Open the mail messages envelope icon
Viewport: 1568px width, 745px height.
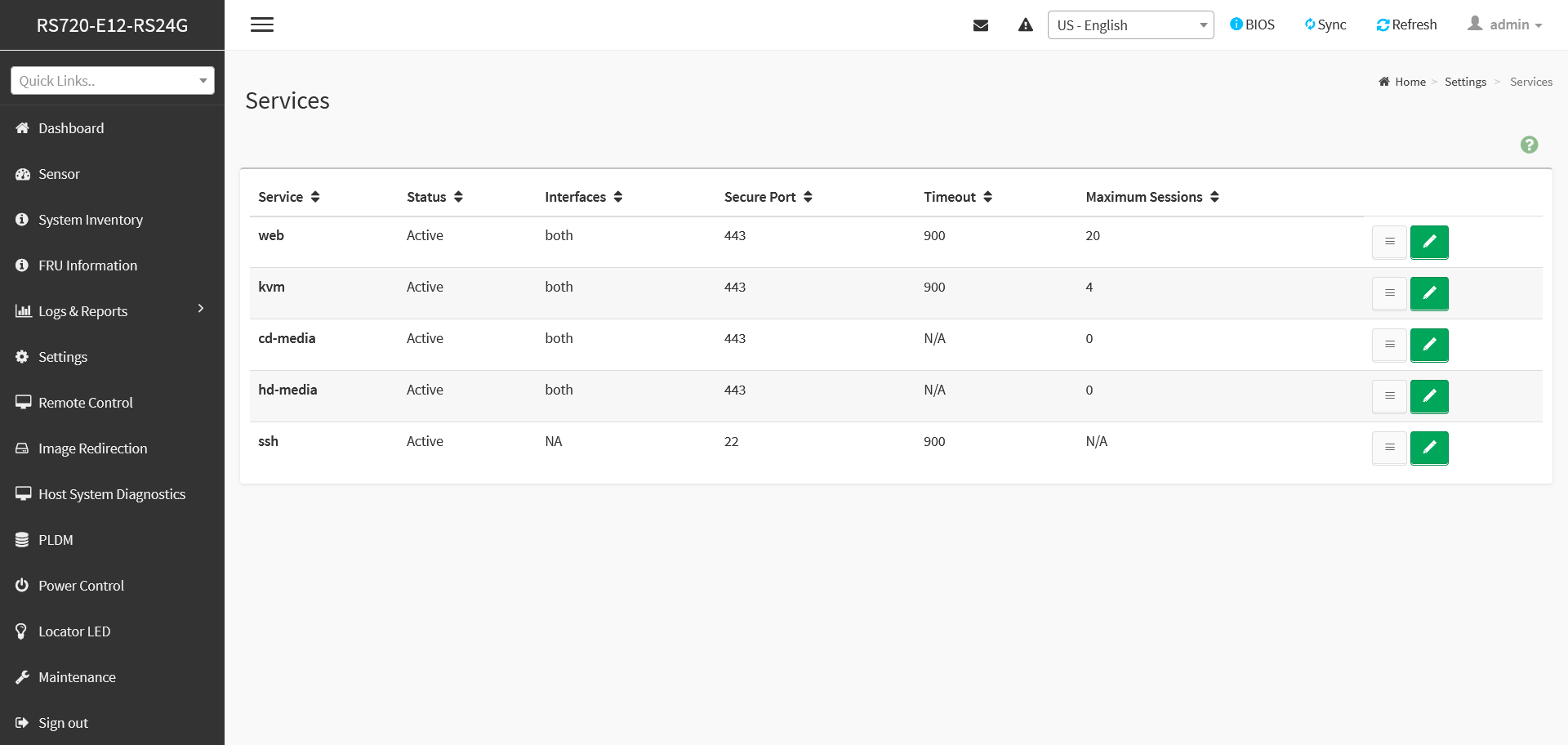pyautogui.click(x=981, y=25)
